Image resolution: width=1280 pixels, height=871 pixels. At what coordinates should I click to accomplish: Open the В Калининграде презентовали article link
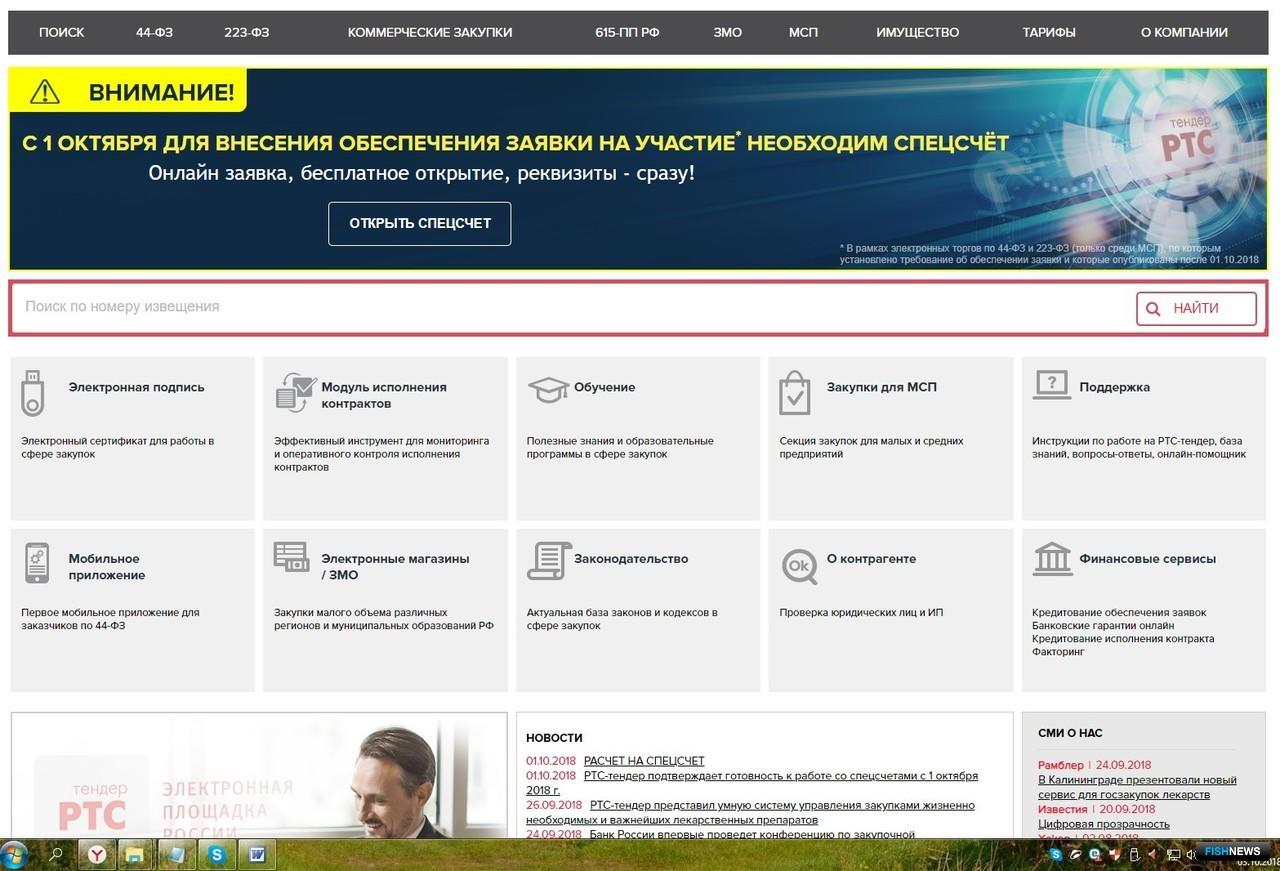click(1137, 787)
